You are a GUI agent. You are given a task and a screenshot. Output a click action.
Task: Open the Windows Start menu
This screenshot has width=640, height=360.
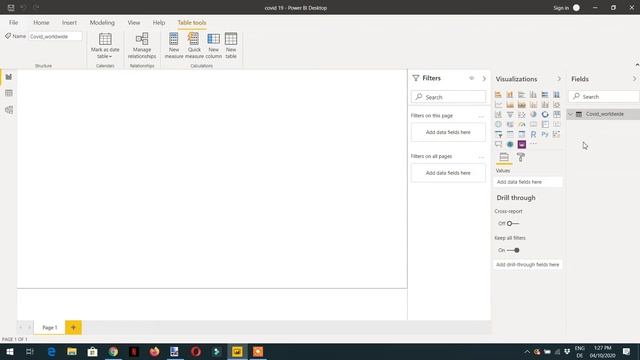tap(10, 351)
